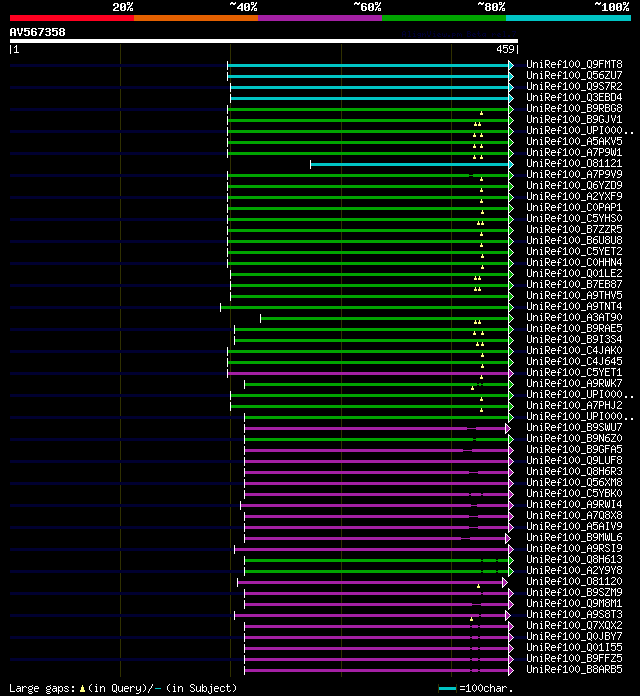Click the UniRef100_C5YBK0 label
Viewport: 640px width, 696px height.
point(574,494)
